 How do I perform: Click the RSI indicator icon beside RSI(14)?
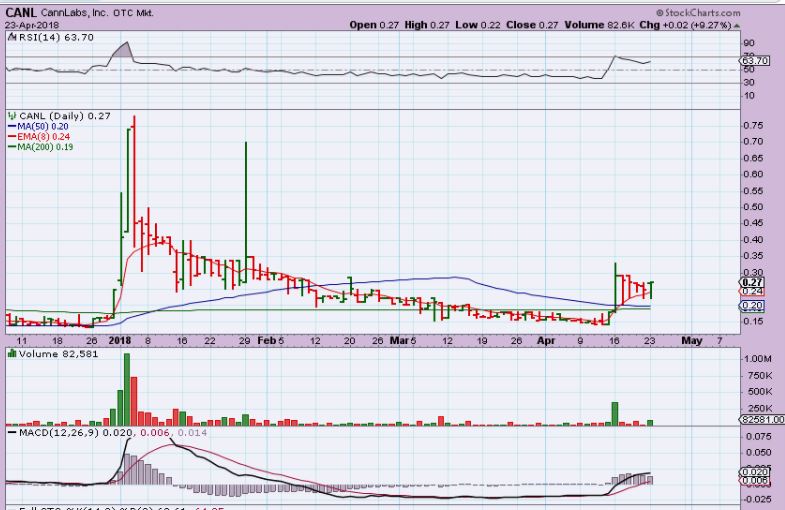(x=13, y=38)
